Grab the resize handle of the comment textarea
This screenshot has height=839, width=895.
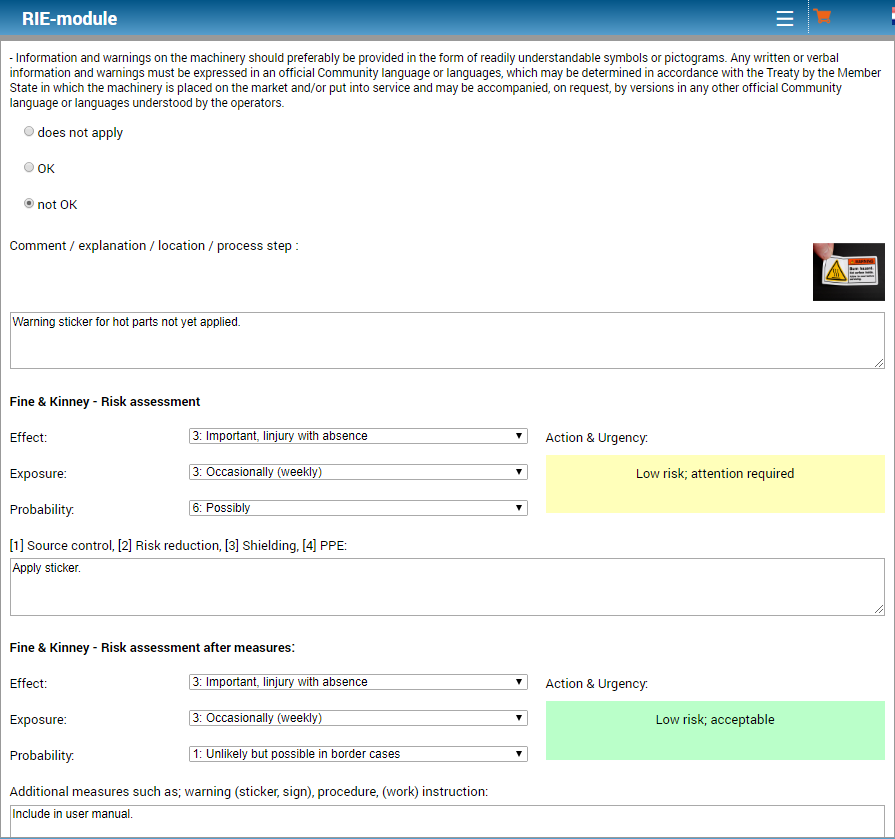click(x=879, y=362)
